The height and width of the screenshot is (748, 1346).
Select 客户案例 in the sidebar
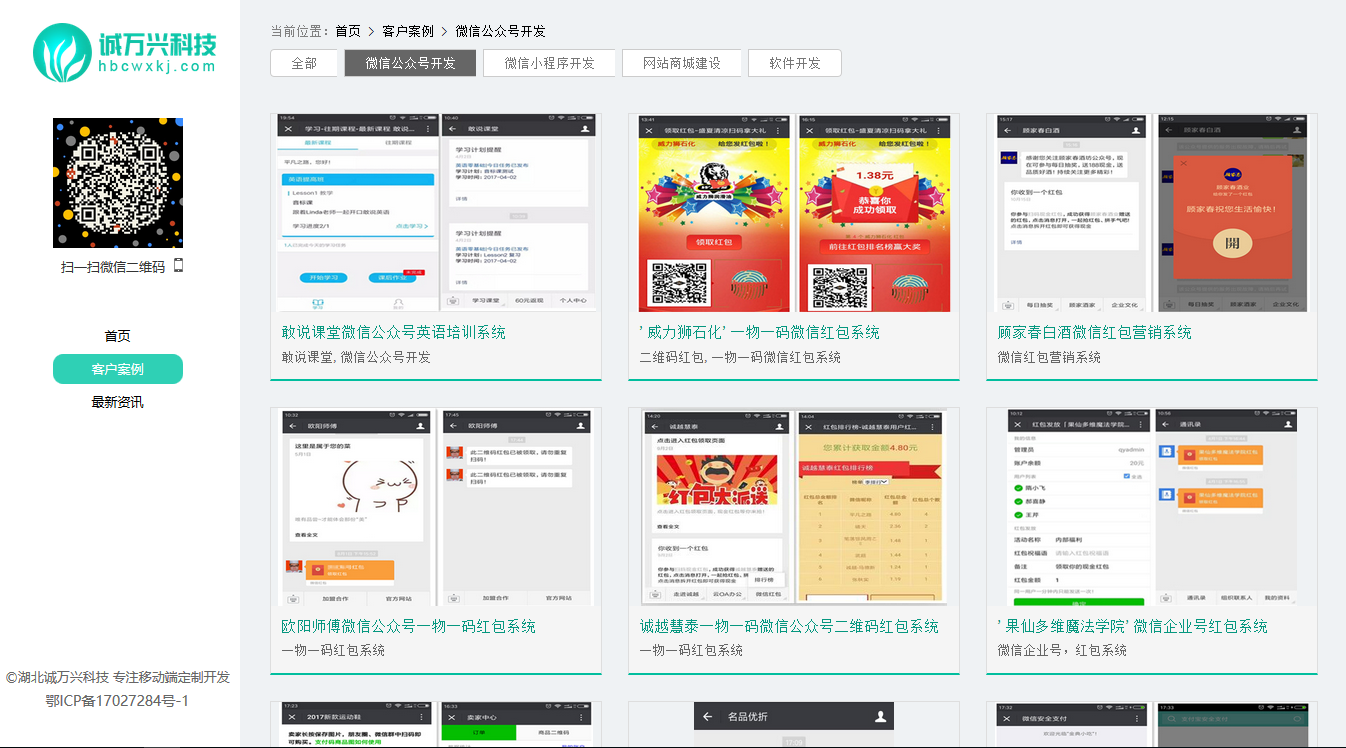pos(118,369)
